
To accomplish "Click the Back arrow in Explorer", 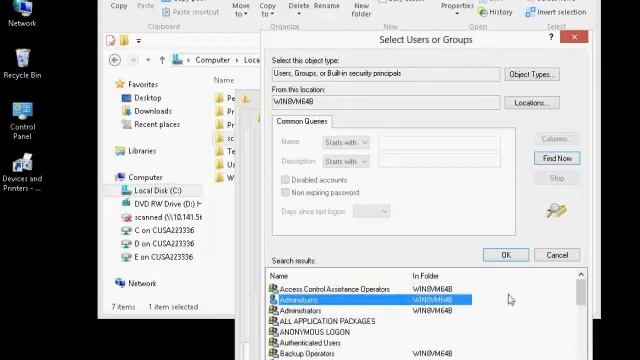I will tap(115, 60).
